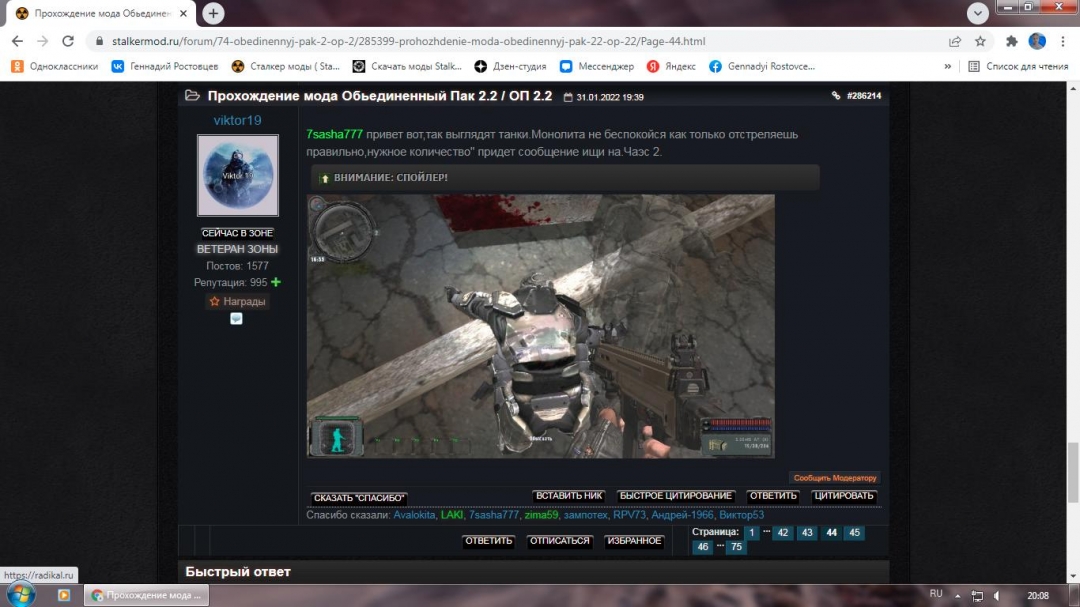Click the ИЗБРАННОЕ button

click(x=634, y=541)
